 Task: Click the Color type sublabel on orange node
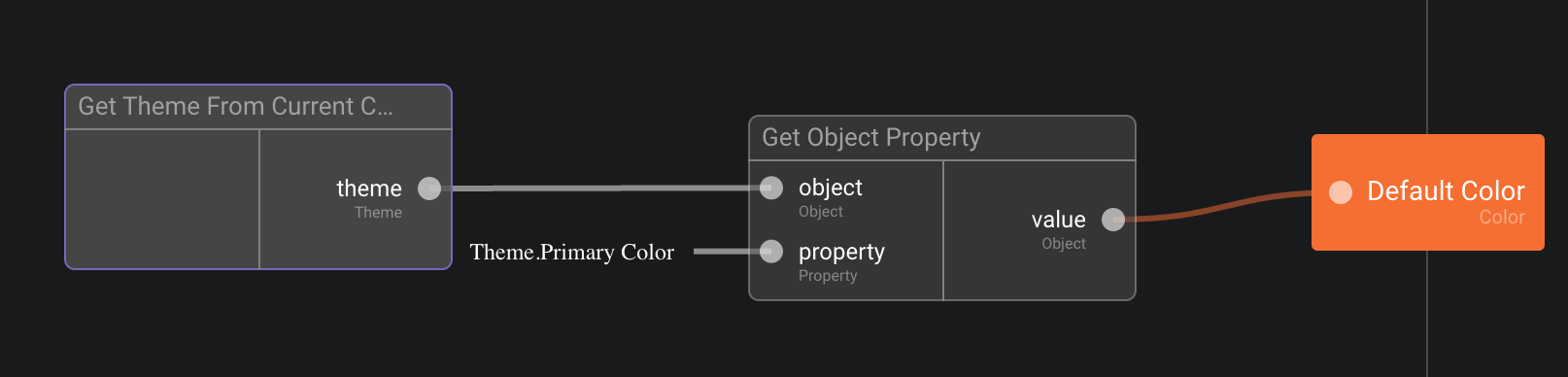point(1502,218)
